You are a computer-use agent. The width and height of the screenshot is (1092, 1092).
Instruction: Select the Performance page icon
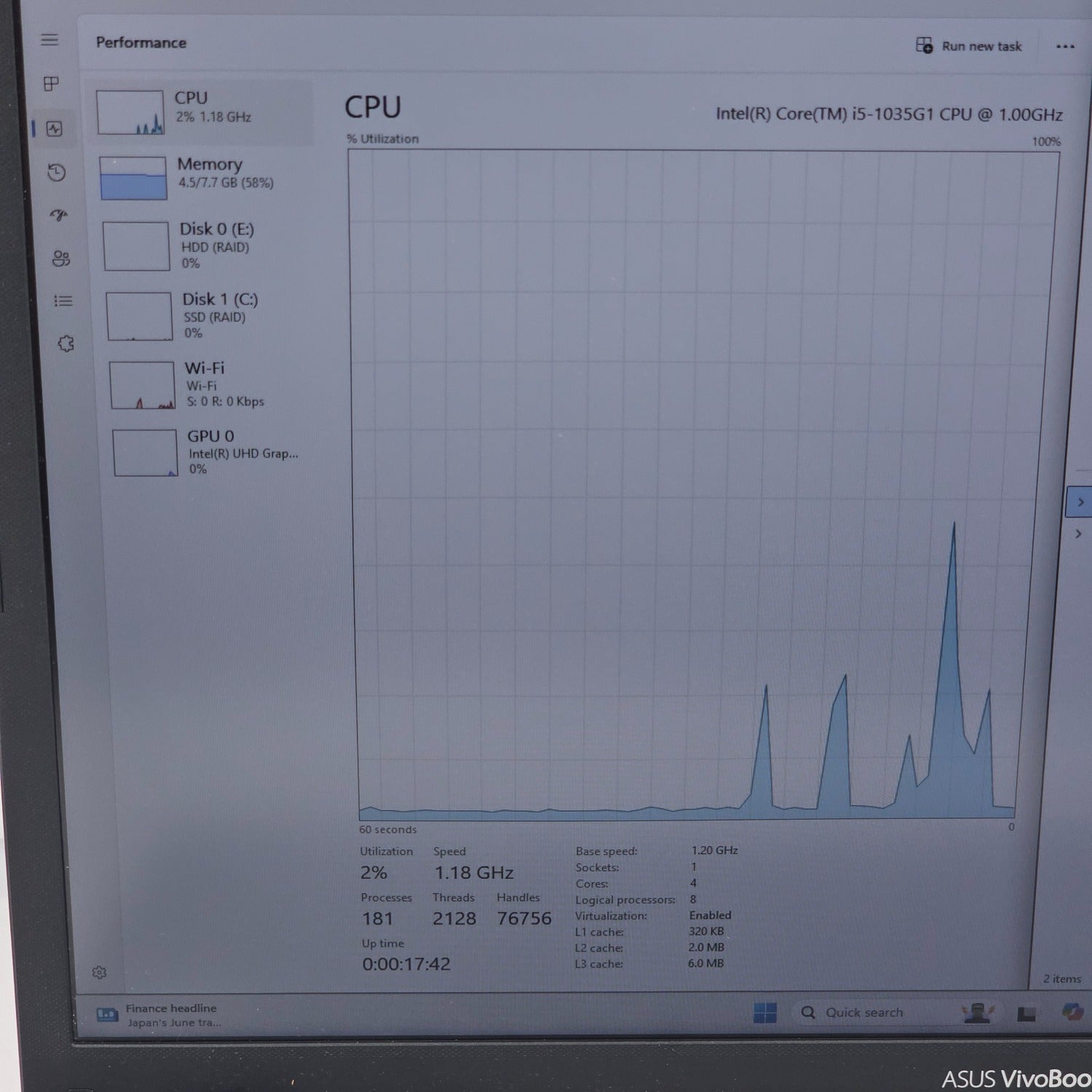[55, 129]
